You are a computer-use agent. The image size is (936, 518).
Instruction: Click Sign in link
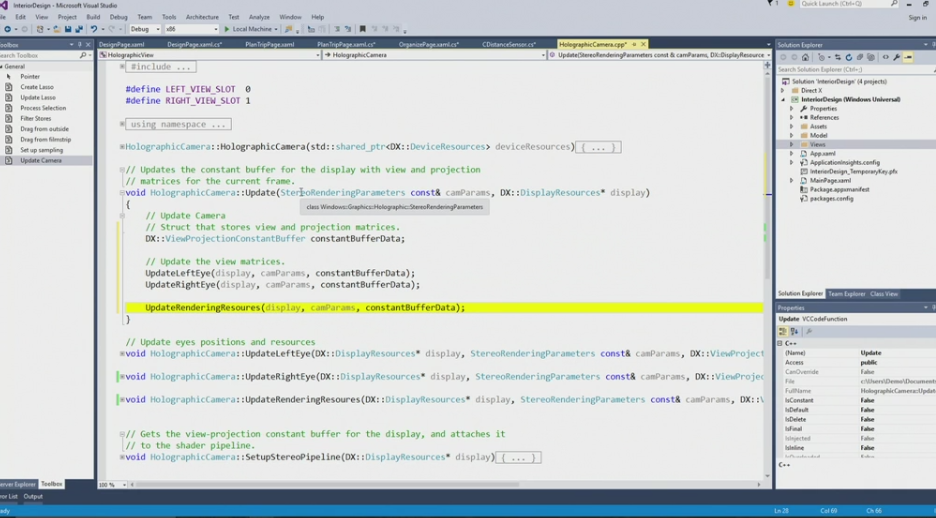click(x=917, y=17)
